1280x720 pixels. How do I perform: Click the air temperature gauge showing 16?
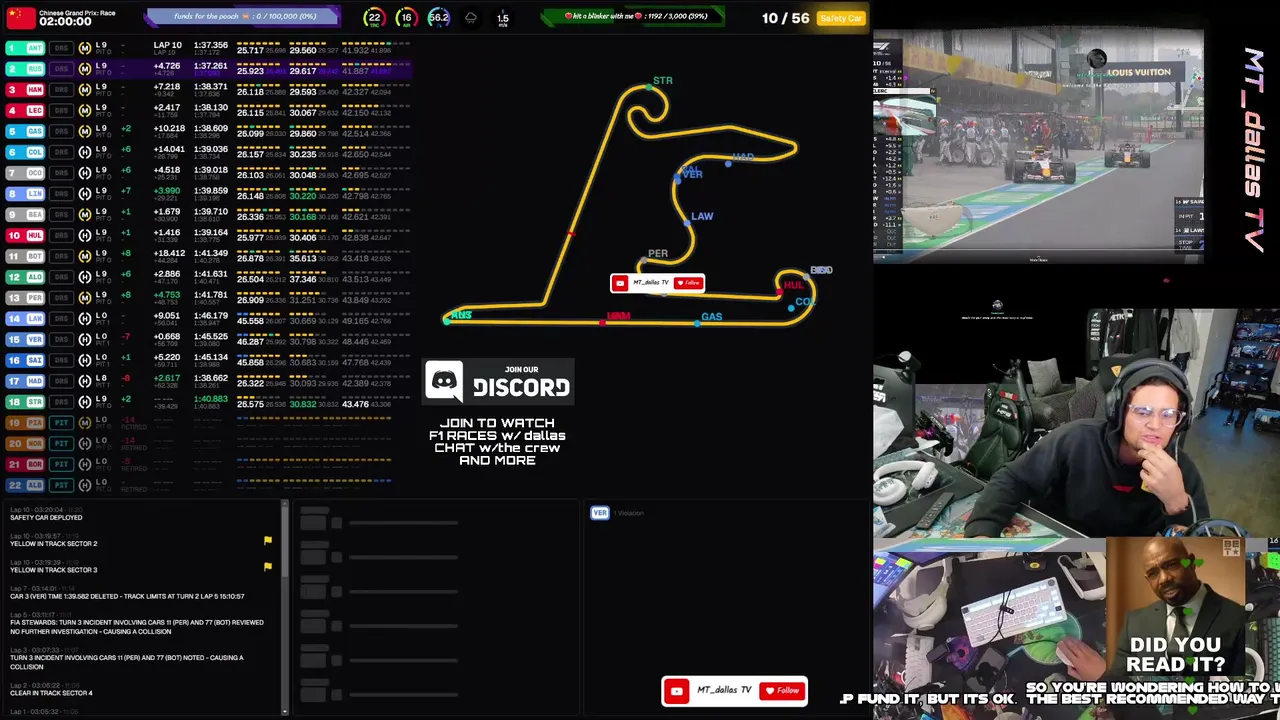tap(406, 18)
